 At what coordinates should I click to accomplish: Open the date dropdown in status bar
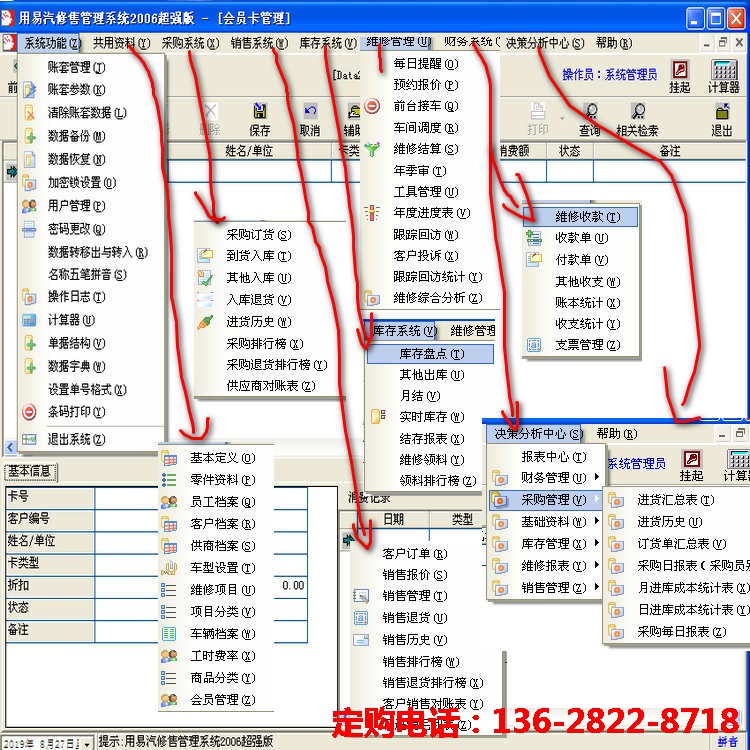pos(87,744)
